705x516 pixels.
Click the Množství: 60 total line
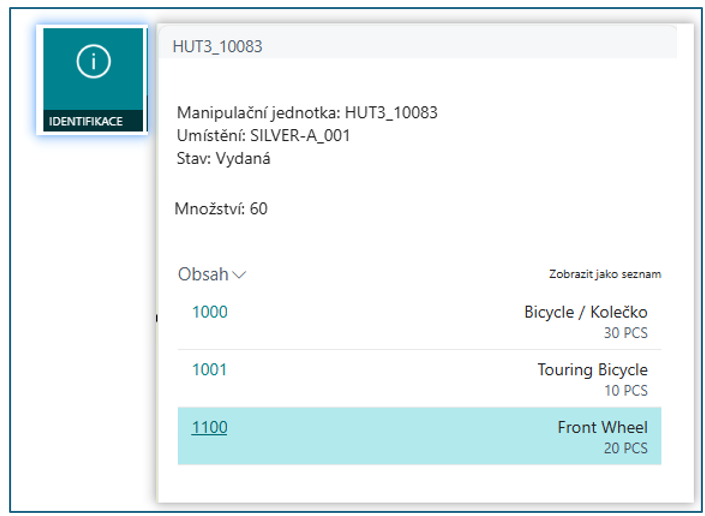point(221,209)
